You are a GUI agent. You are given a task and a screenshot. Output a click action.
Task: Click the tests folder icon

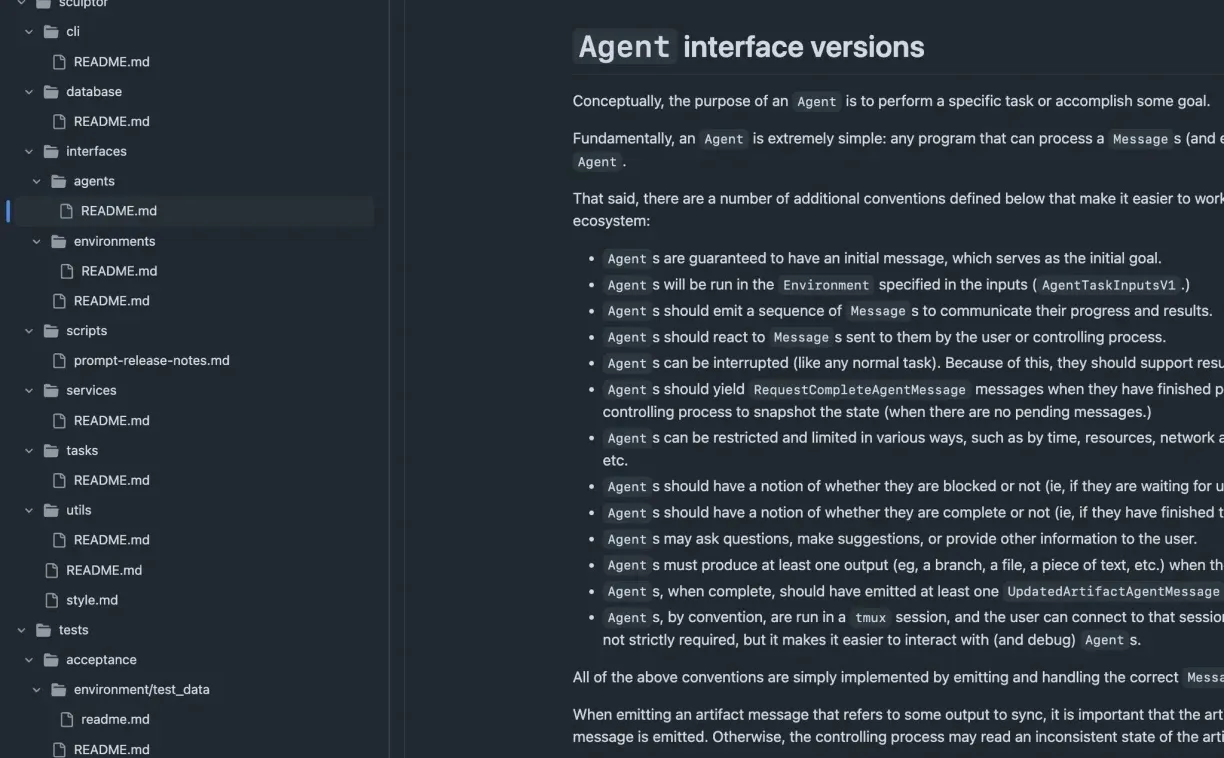coord(44,630)
